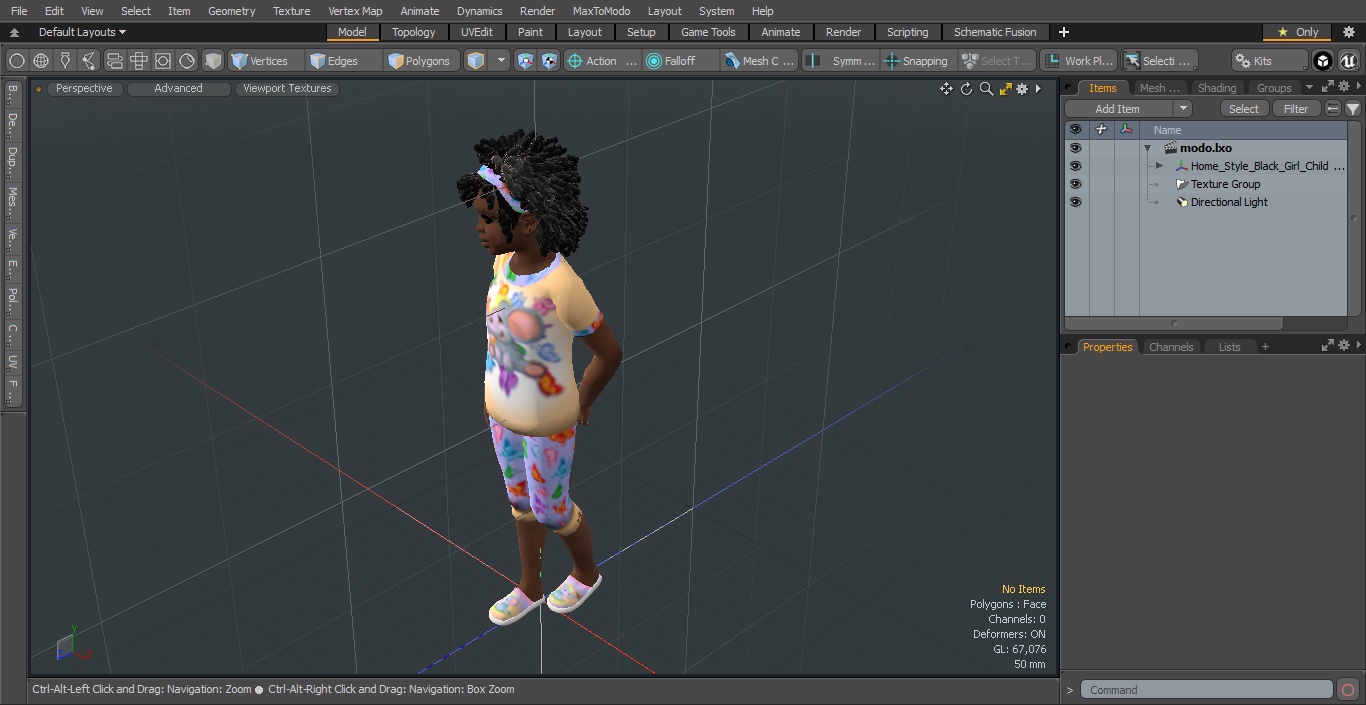Screen dimensions: 1366x705
Task: Click the Kits button
Action: point(1270,61)
